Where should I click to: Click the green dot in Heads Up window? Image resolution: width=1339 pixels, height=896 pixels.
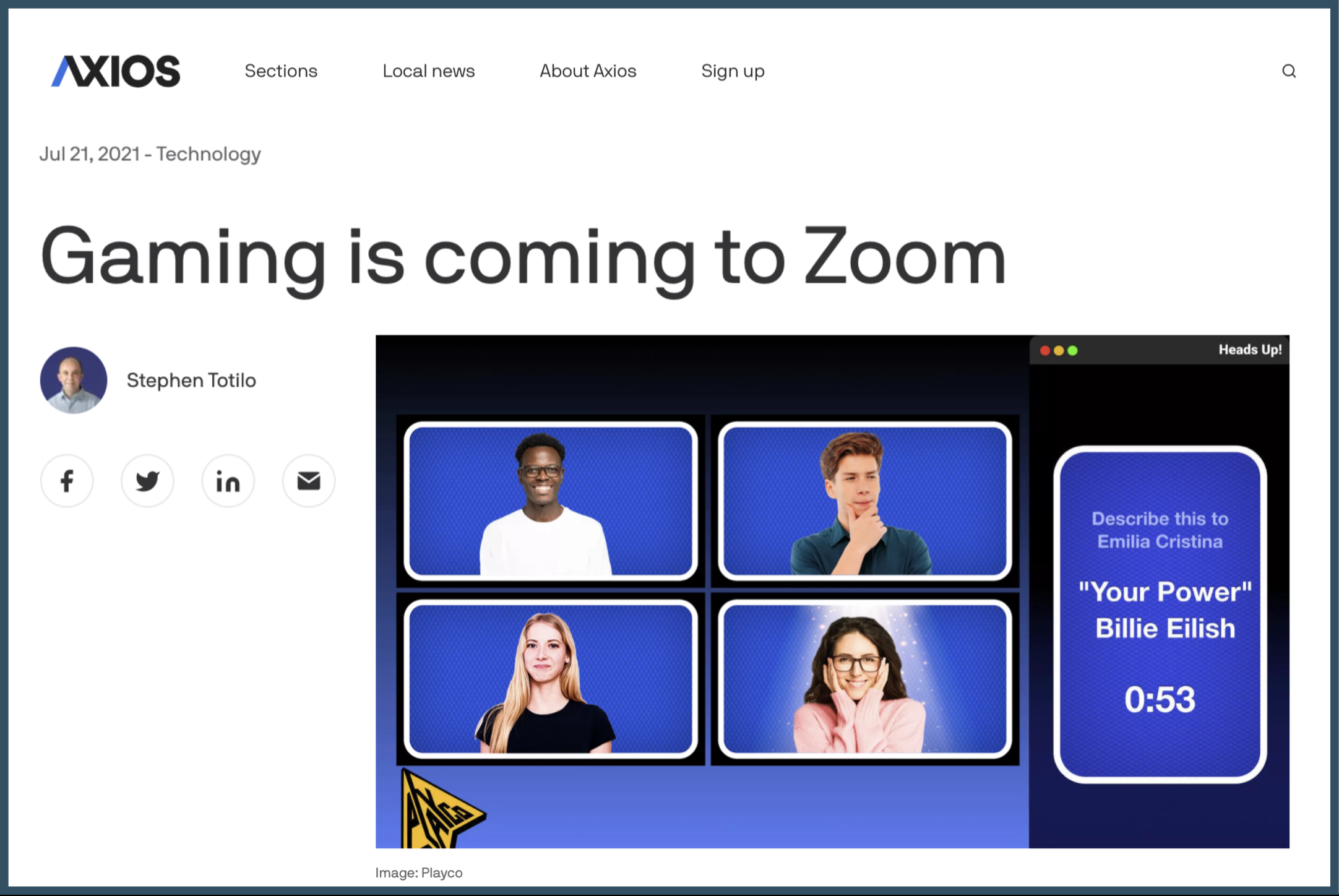[1073, 351]
